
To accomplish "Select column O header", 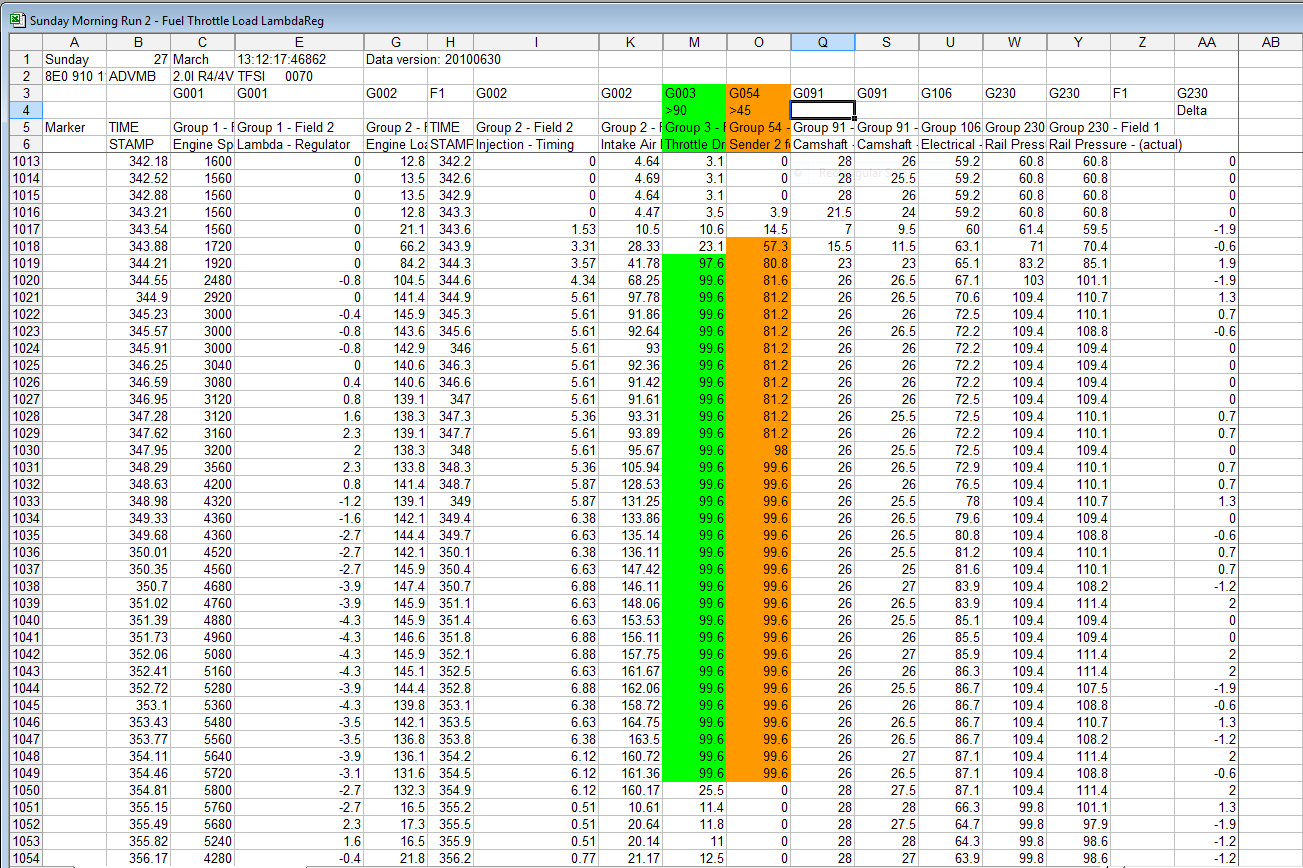I will (x=758, y=42).
